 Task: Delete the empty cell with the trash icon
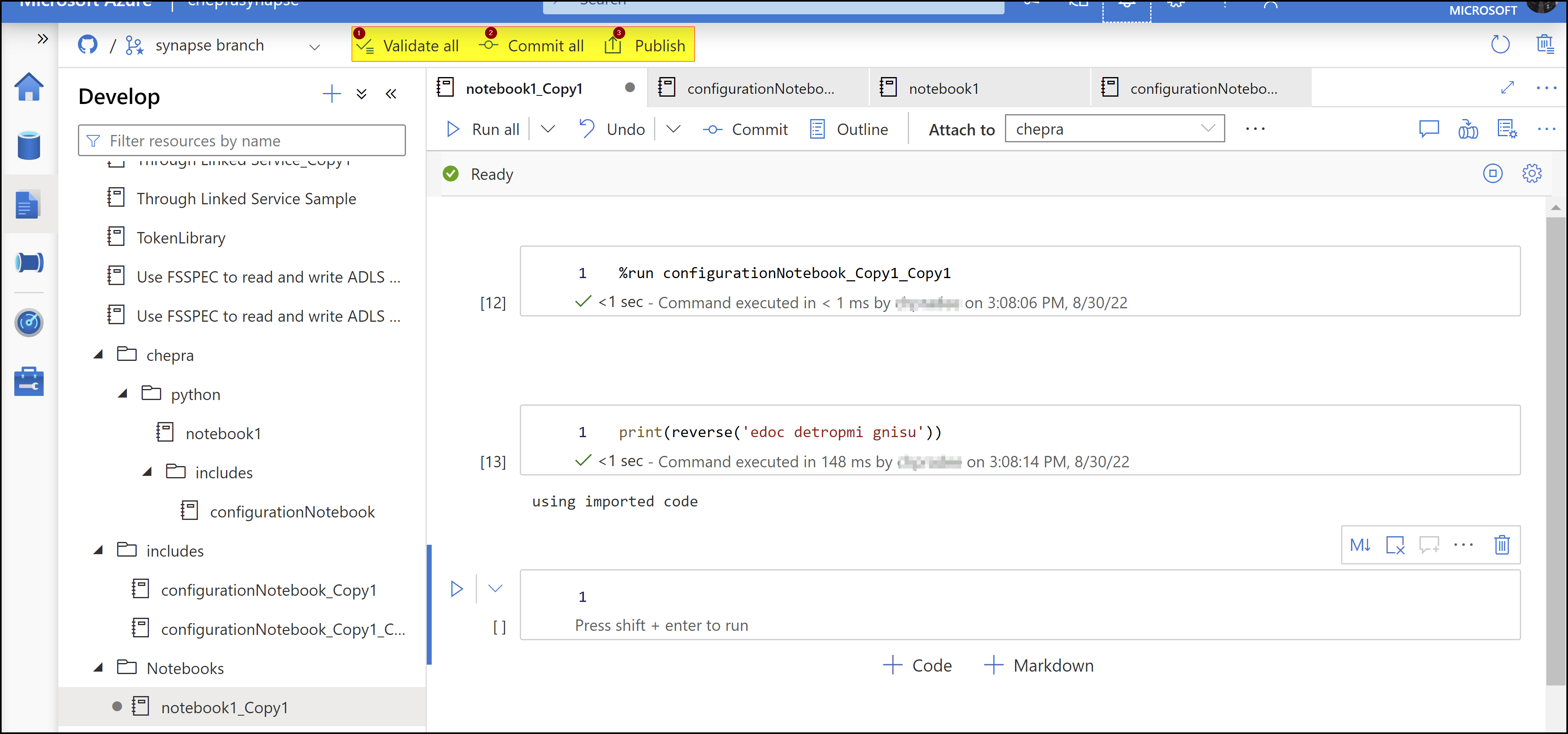(1501, 545)
